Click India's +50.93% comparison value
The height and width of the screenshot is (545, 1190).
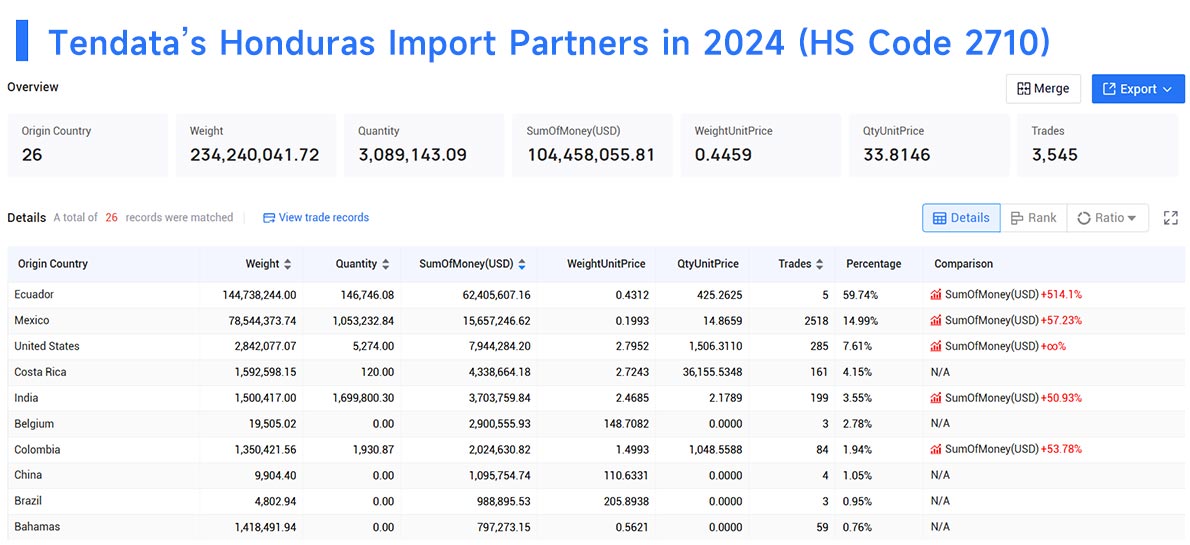(1061, 398)
